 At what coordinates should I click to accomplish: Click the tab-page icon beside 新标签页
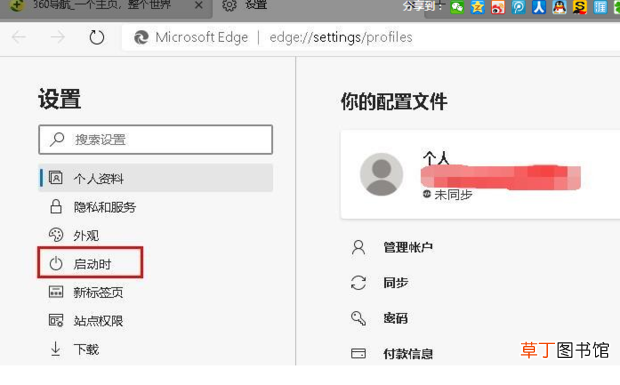pos(56,292)
